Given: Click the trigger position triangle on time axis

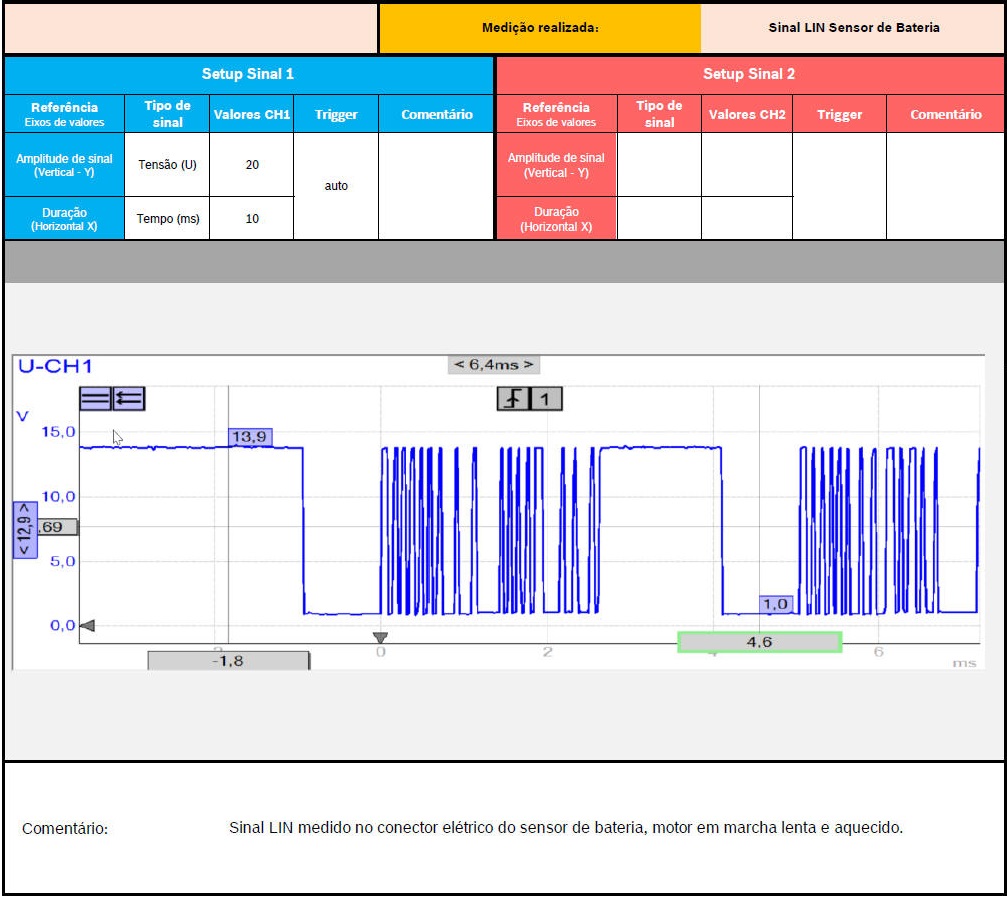Looking at the screenshot, I should [380, 638].
